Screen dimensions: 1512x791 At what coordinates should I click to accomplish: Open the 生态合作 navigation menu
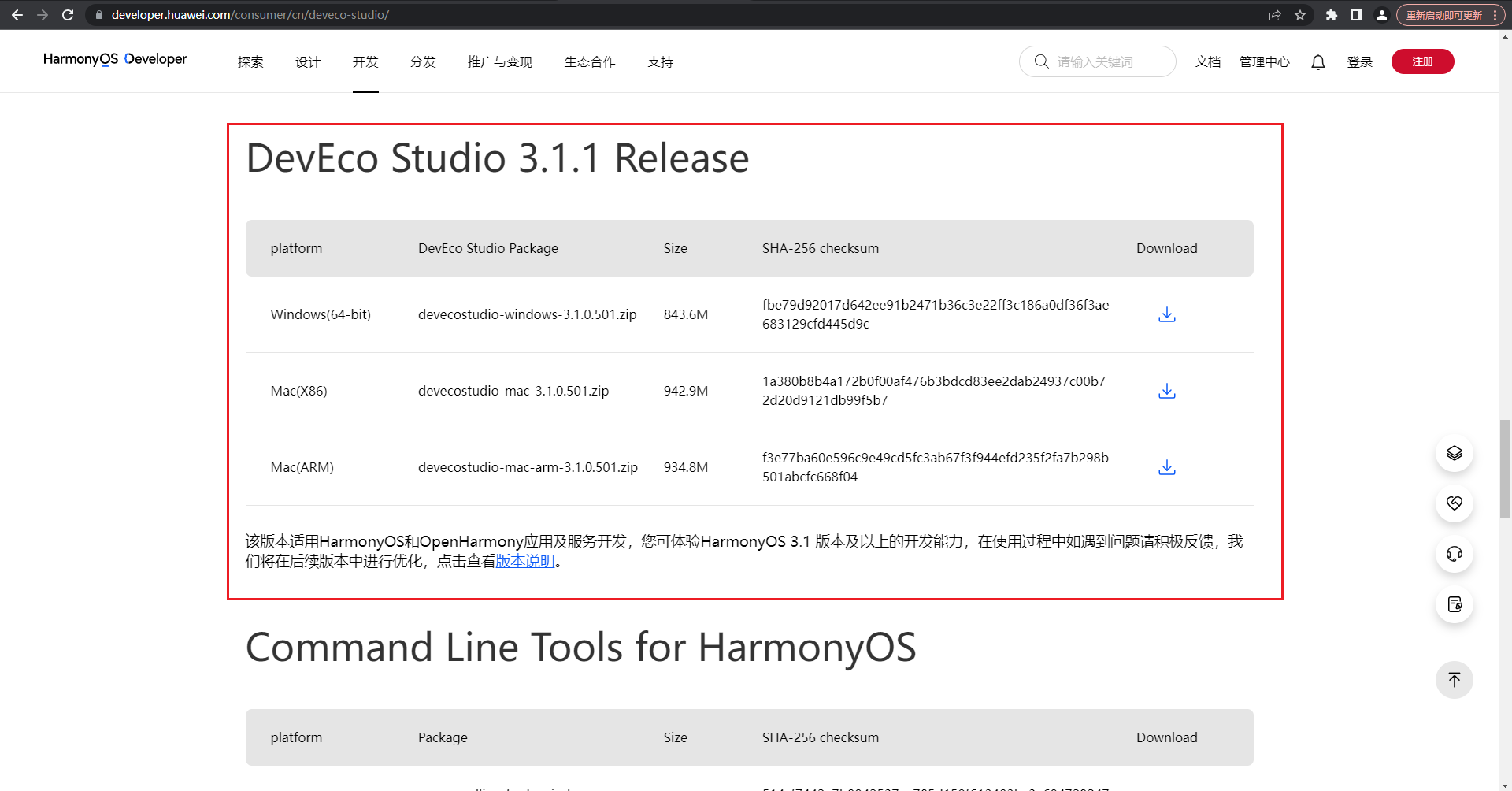590,62
